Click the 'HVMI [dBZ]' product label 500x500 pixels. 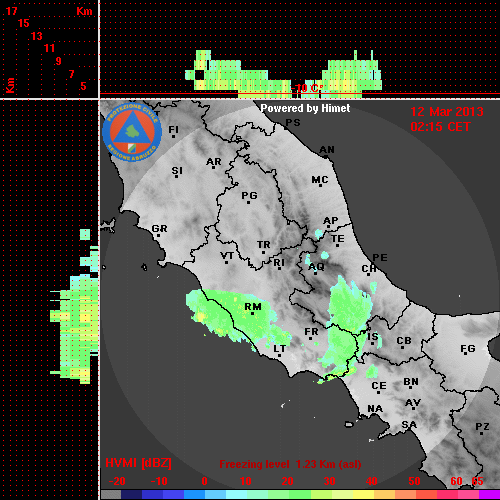pyautogui.click(x=138, y=463)
